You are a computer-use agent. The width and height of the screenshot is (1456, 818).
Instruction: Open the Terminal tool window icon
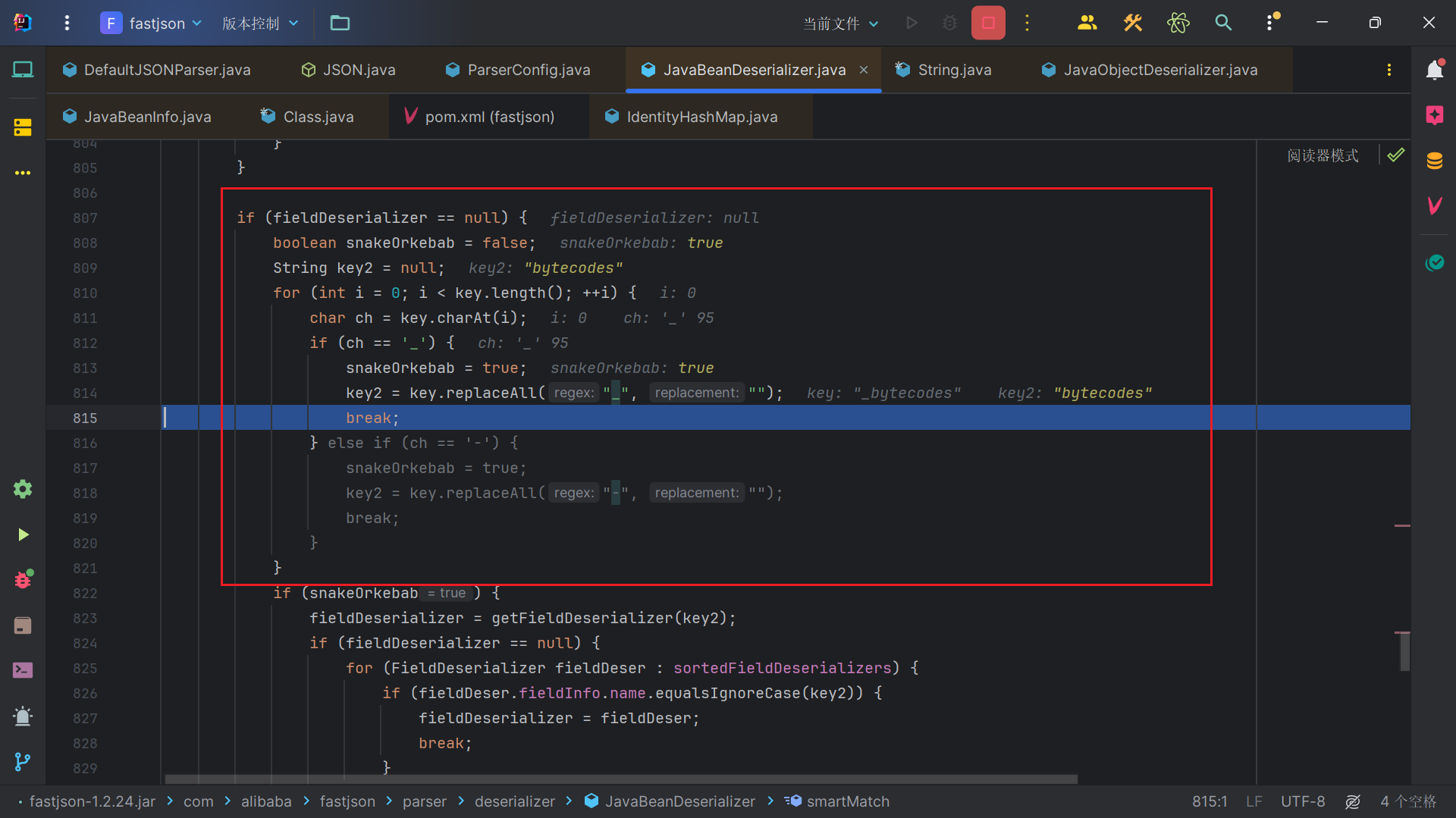pos(23,670)
